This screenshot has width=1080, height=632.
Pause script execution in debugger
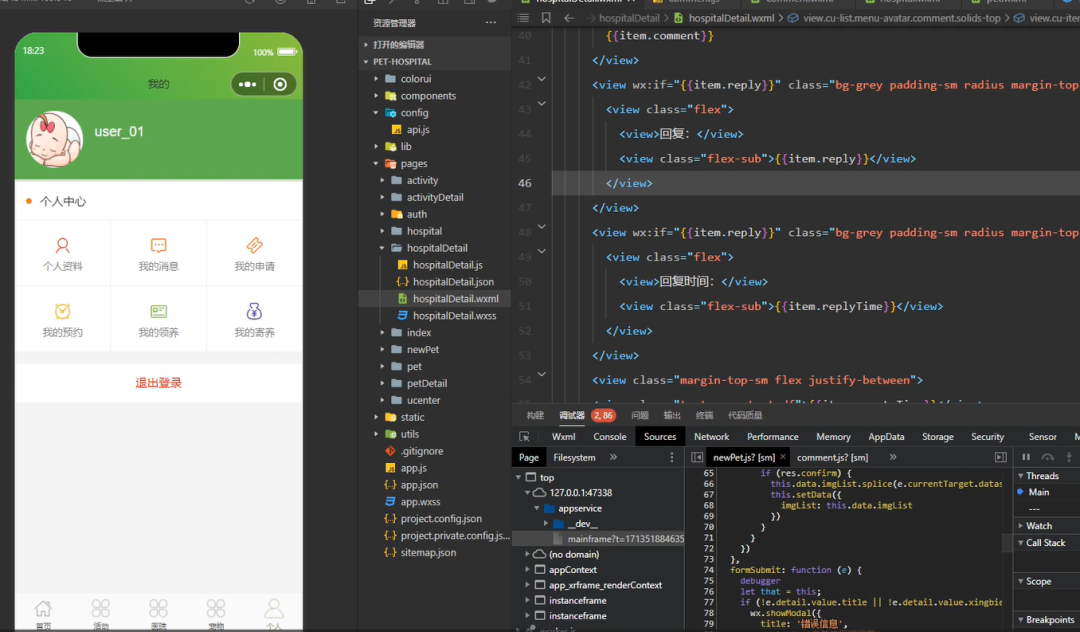[1026, 457]
